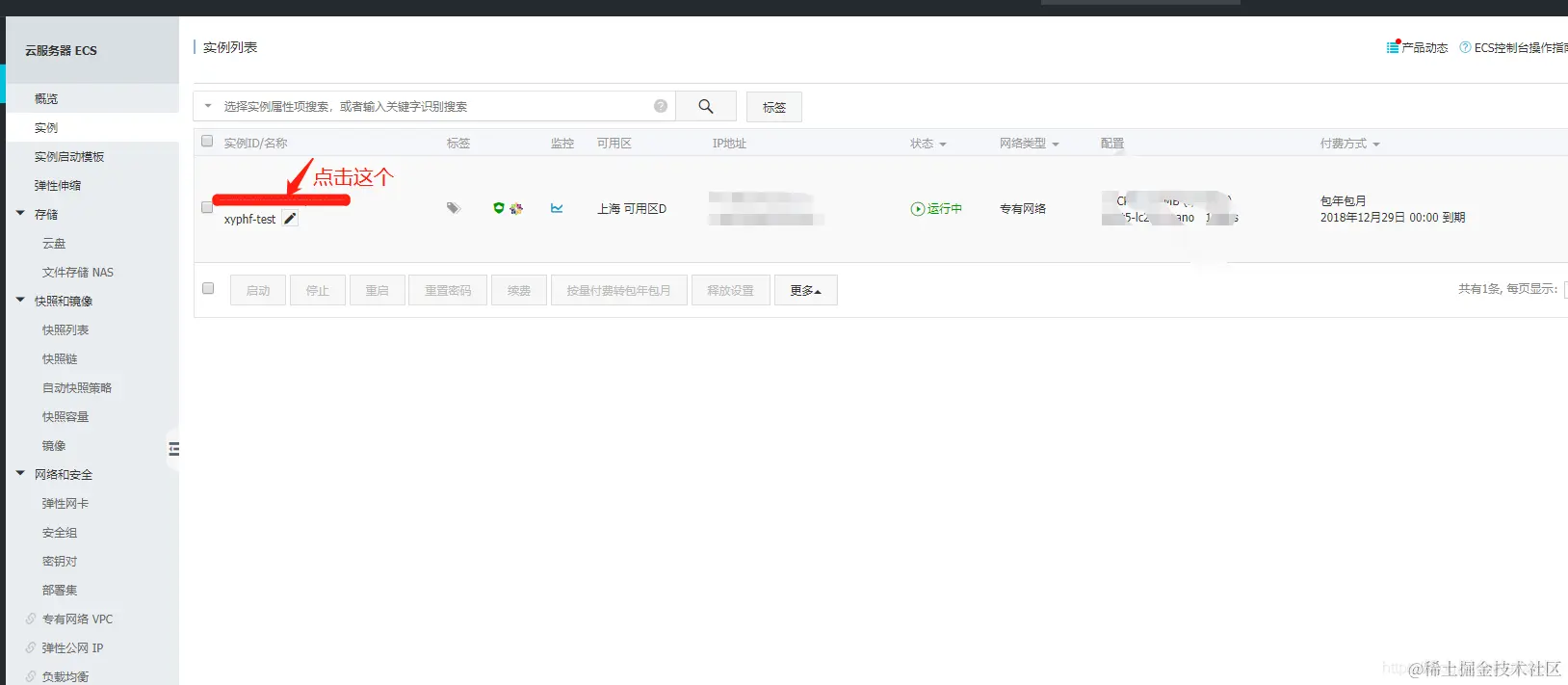Screen dimensions: 1568x685
Task: Open 概览 in the sidebar
Action: click(x=46, y=98)
